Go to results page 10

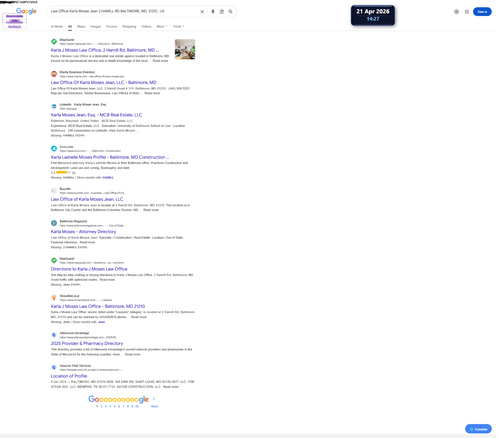click(x=137, y=406)
